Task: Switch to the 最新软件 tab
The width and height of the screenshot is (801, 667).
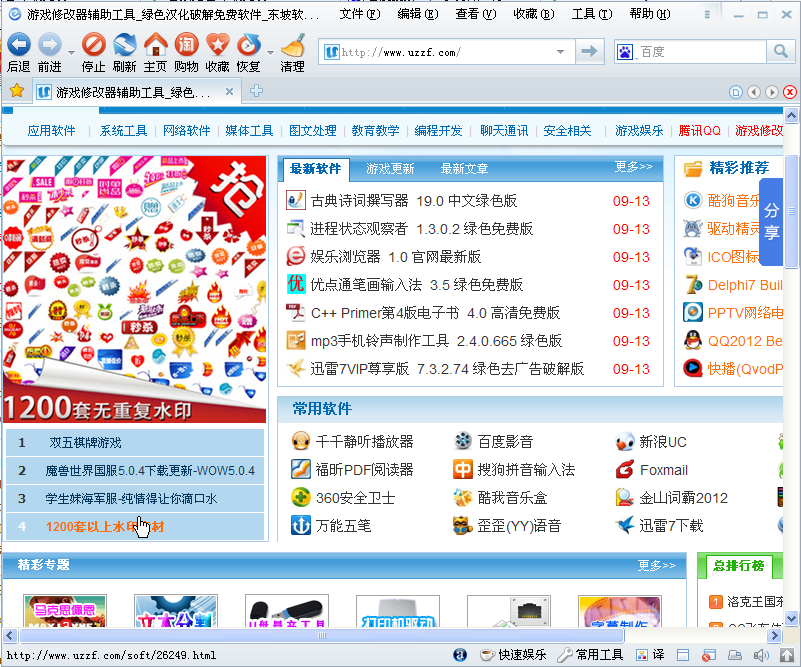Action: coord(315,169)
